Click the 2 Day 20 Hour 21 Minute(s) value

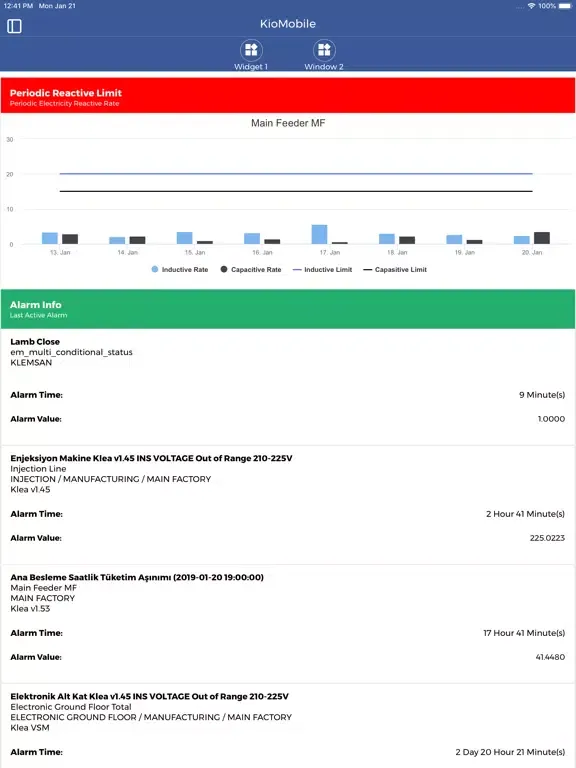coord(510,752)
